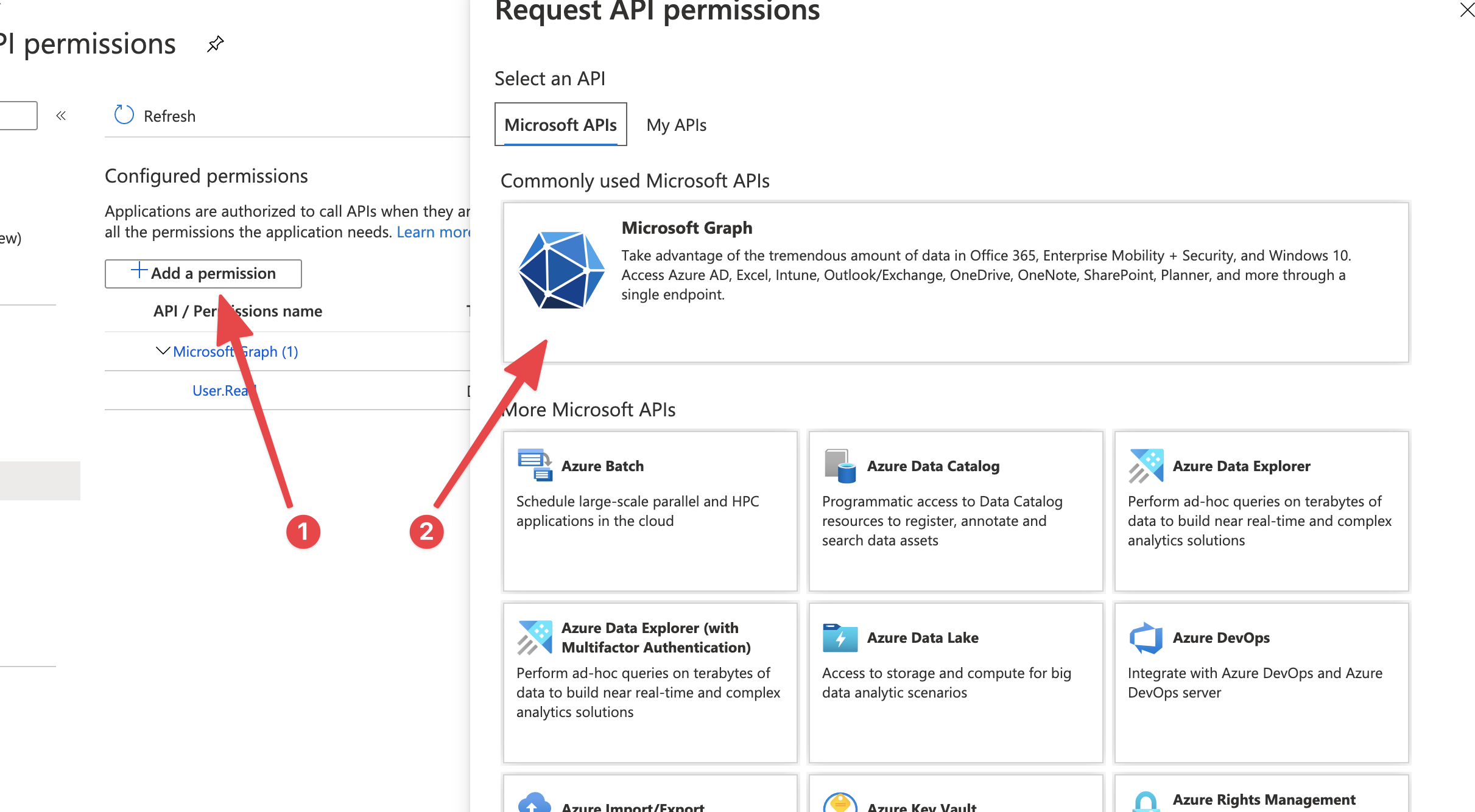Collapse the sidebar with double-chevron icon
This screenshot has height=812, width=1475.
click(x=61, y=116)
